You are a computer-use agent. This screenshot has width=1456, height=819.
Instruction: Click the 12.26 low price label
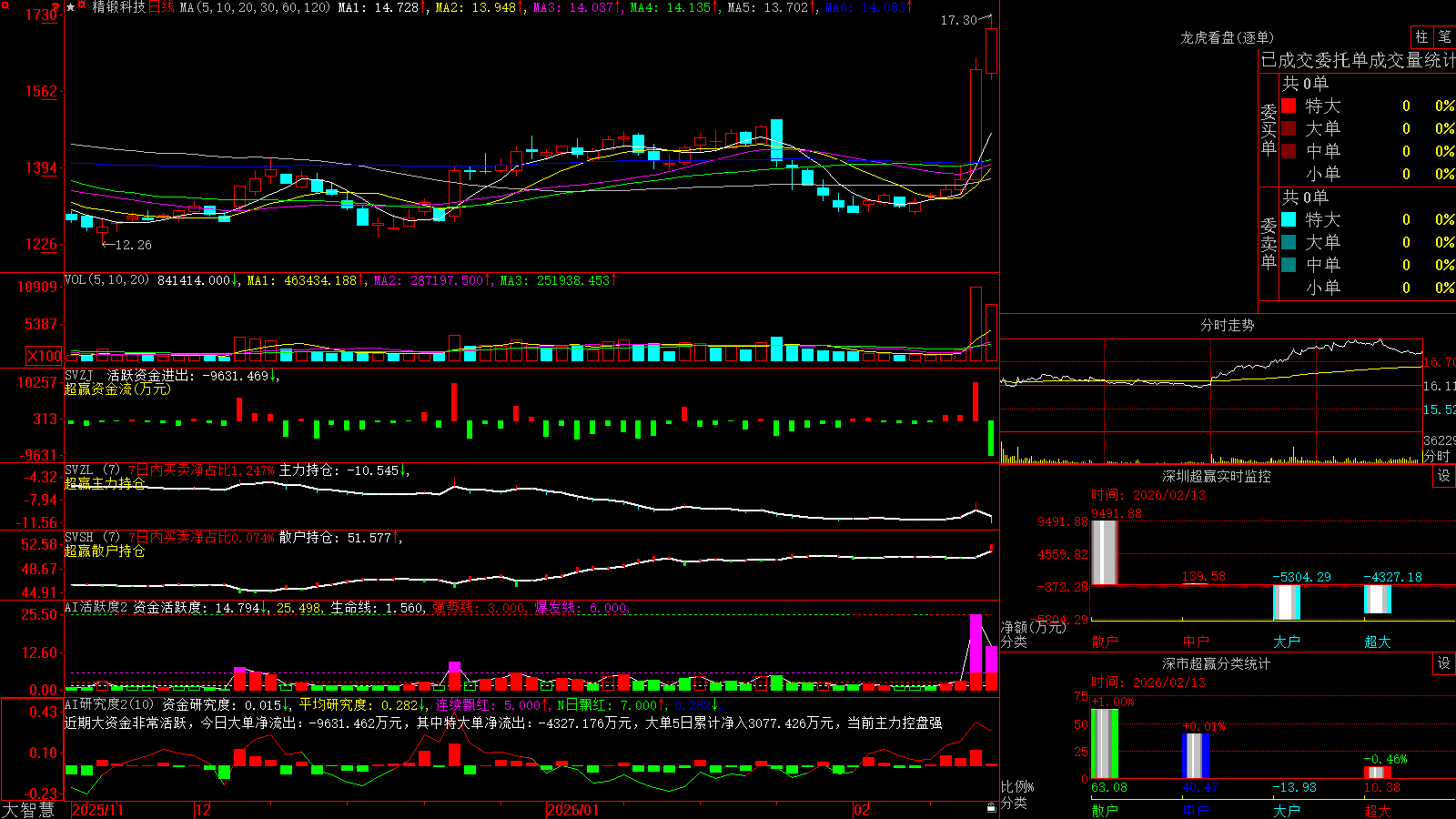click(133, 245)
